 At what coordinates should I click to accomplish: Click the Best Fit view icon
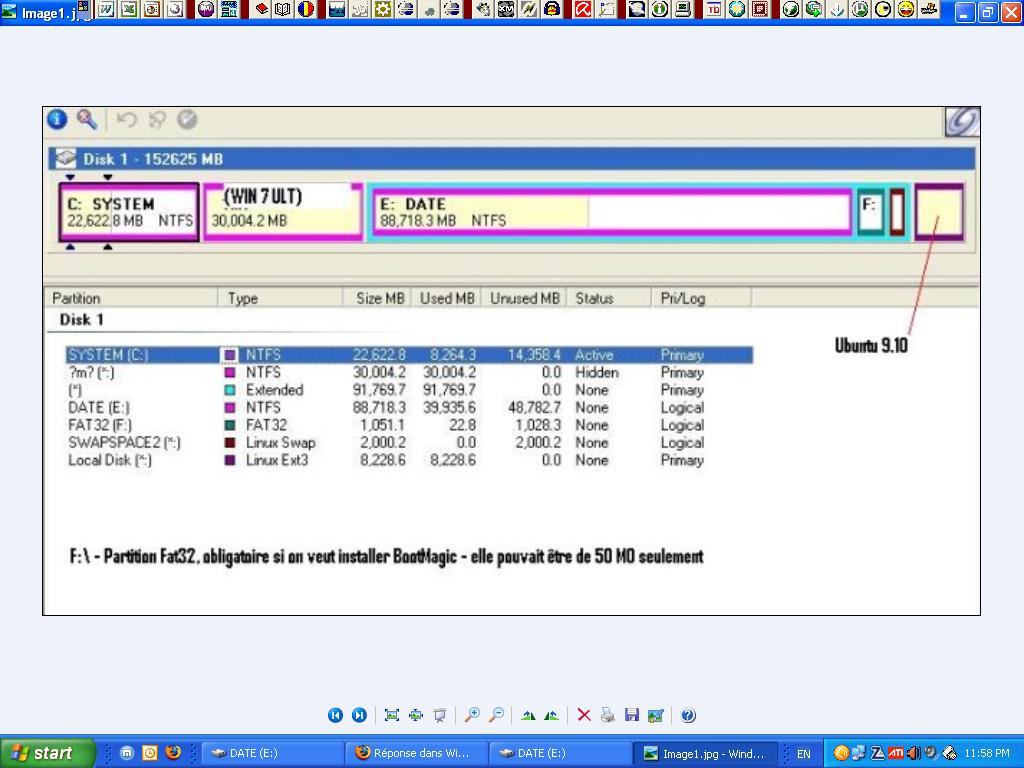[392, 715]
